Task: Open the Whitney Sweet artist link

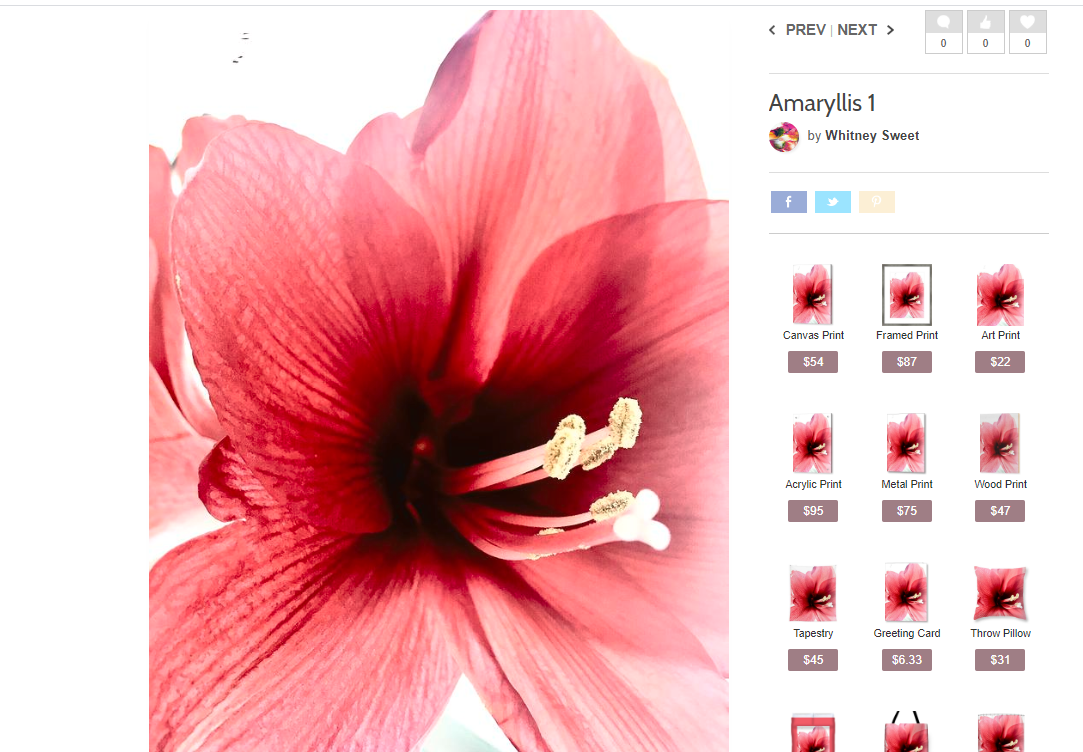Action: (871, 136)
